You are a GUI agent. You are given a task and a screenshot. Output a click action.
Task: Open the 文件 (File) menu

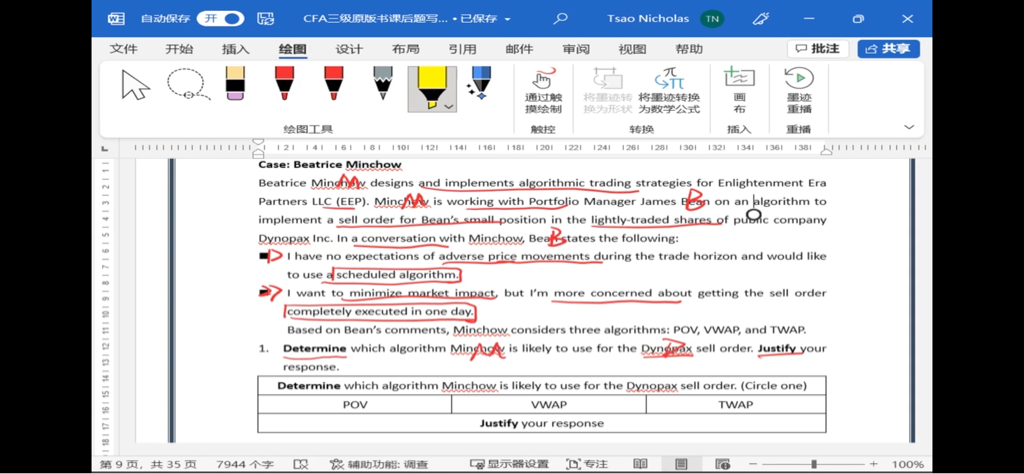123,49
